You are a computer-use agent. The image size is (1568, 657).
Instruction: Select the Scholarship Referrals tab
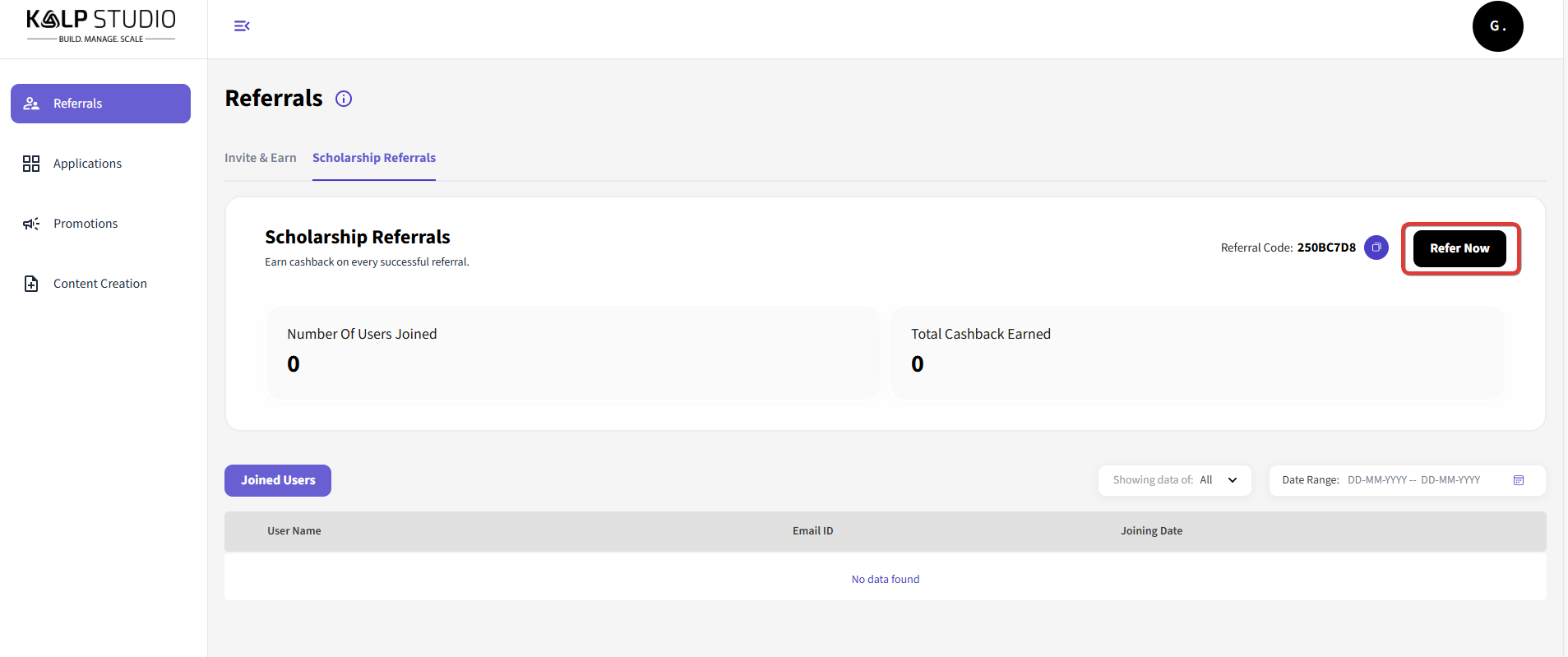(x=373, y=158)
